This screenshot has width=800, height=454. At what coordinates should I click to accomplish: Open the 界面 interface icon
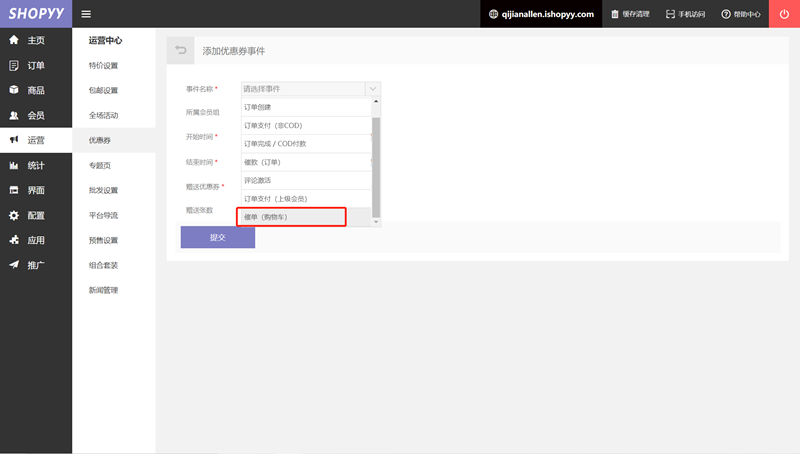(x=14, y=190)
